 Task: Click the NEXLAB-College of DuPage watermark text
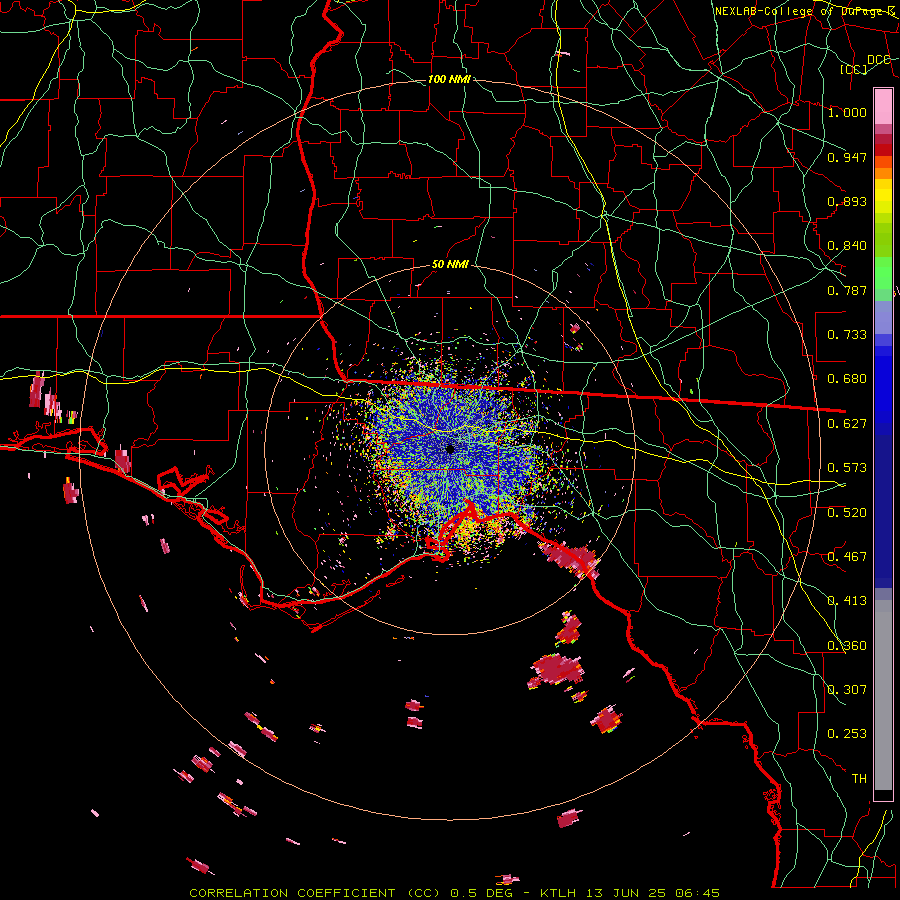tap(804, 11)
